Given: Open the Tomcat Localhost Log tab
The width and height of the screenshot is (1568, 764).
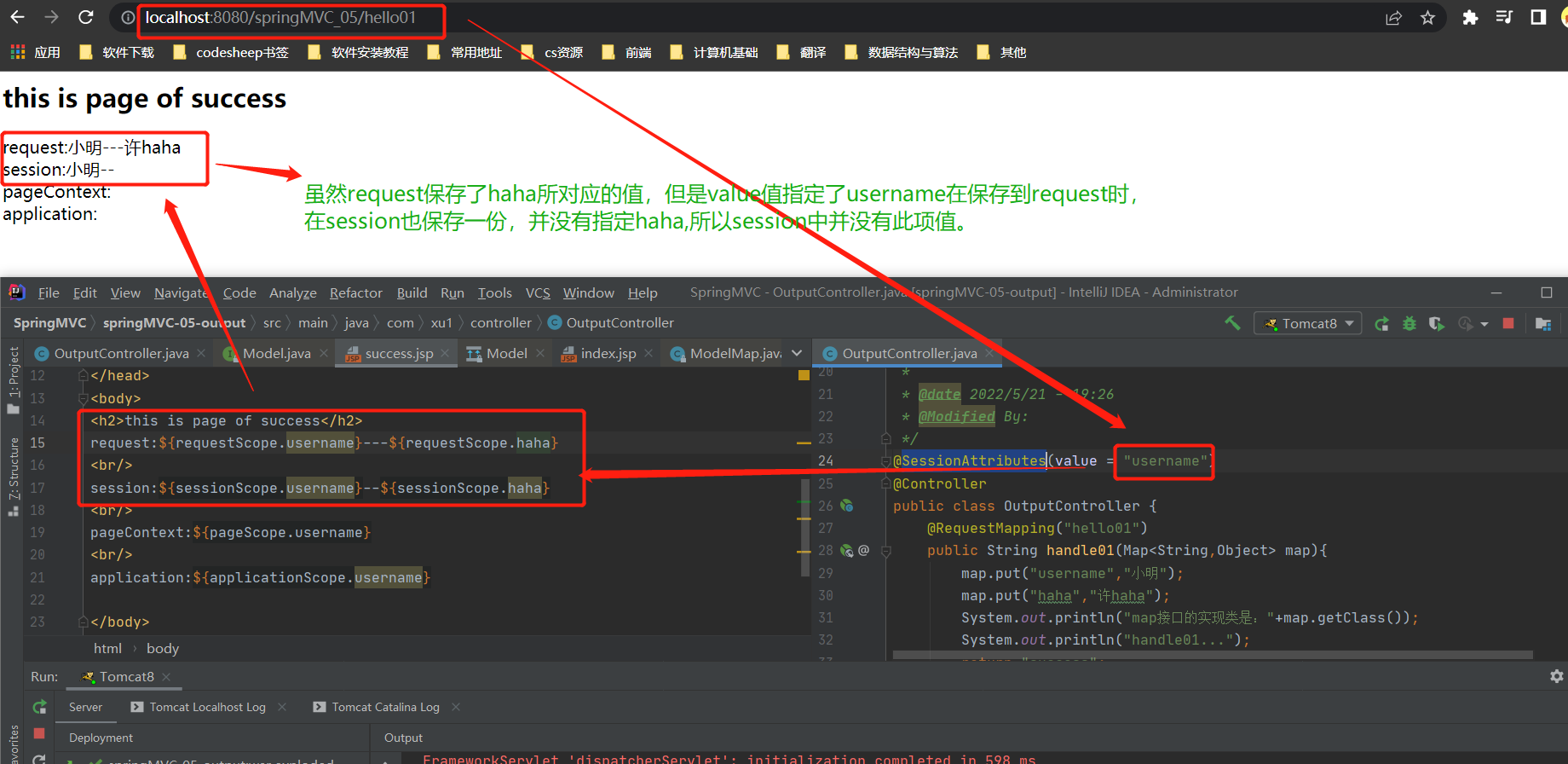Looking at the screenshot, I should coord(207,707).
